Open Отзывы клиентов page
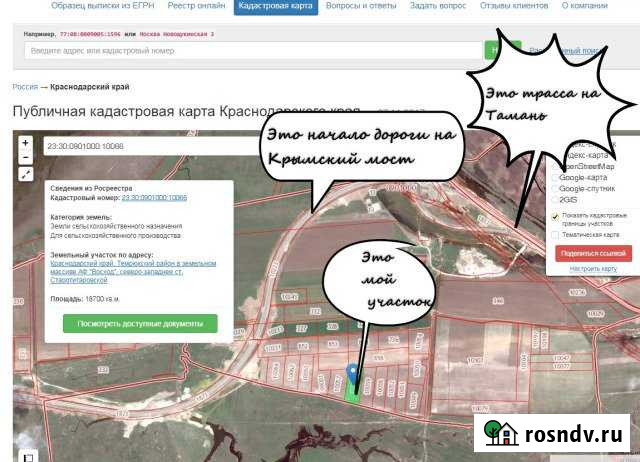The width and height of the screenshot is (640, 462). coord(514,6)
